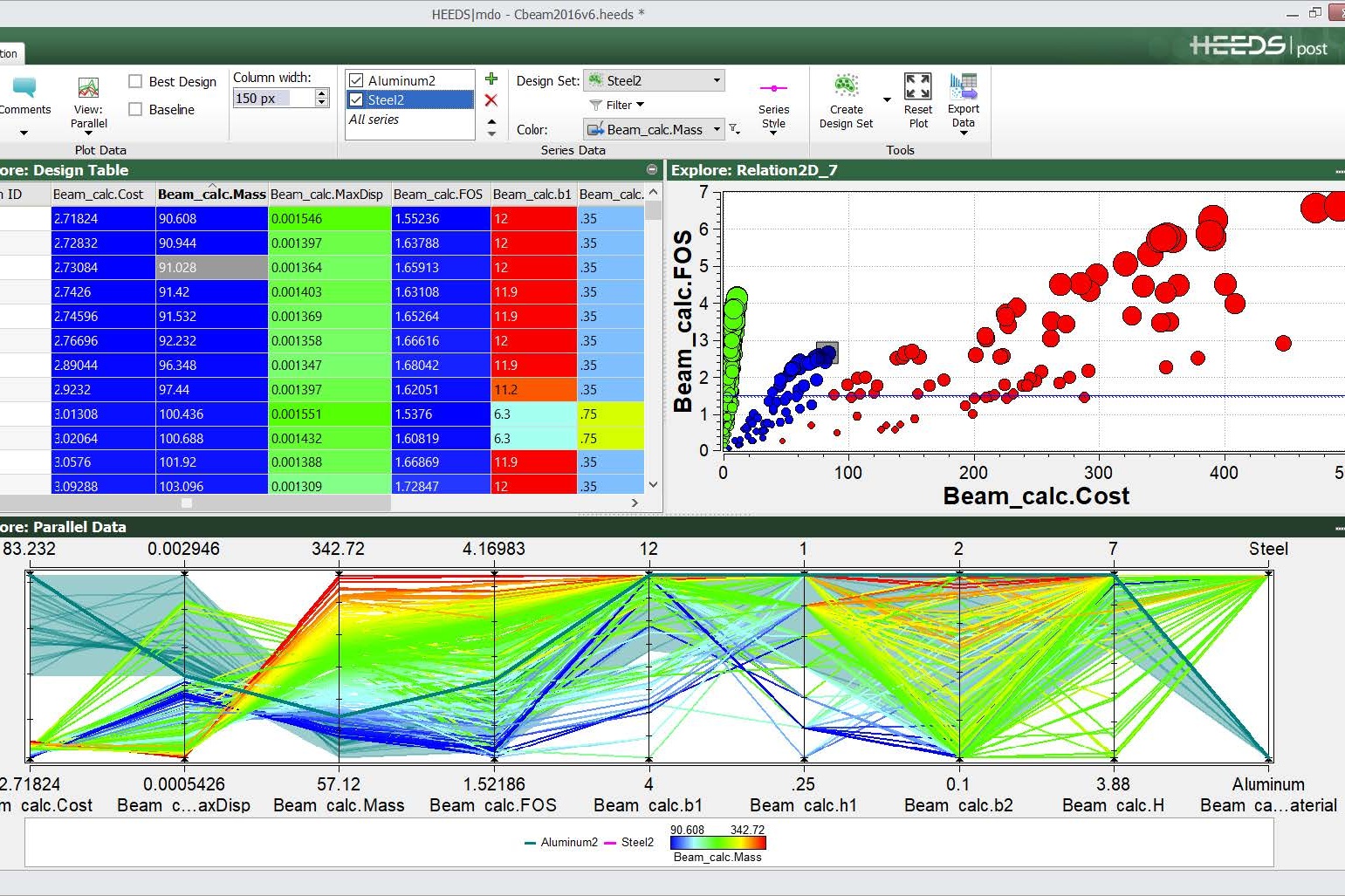Click the small filter icon beside Color dropdown
Viewport: 1345px width, 896px height.
tap(735, 129)
